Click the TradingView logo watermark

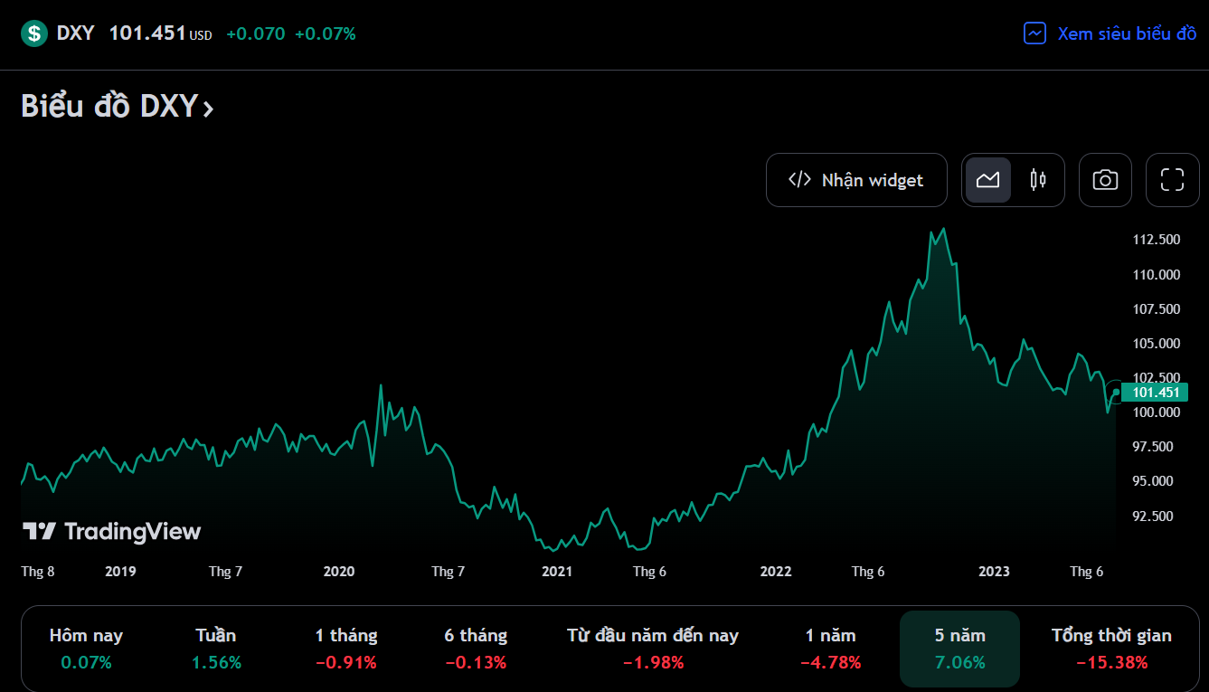(112, 531)
